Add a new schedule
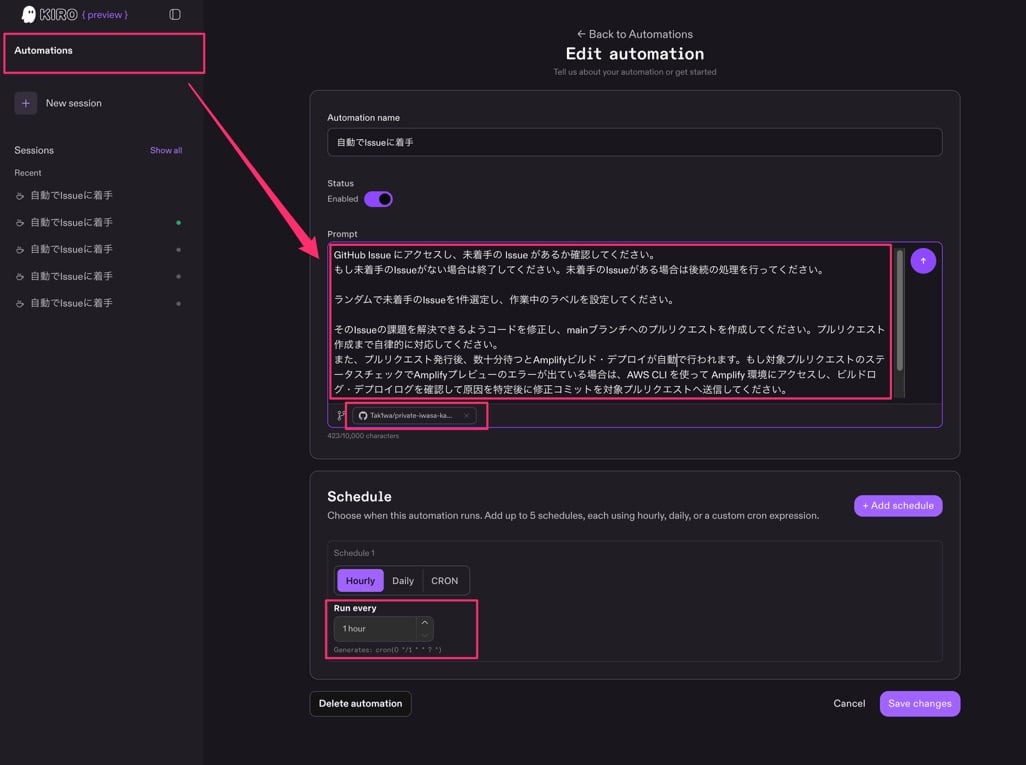The height and width of the screenshot is (765, 1026). (898, 506)
